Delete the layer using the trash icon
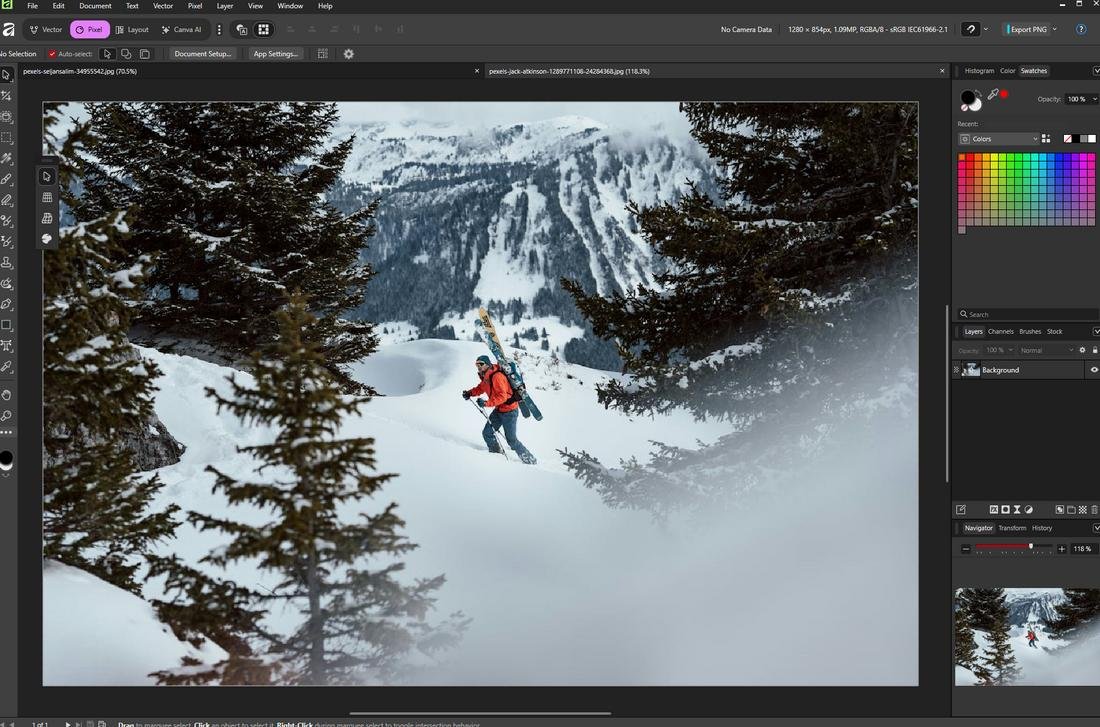The image size is (1100, 727). (1094, 509)
